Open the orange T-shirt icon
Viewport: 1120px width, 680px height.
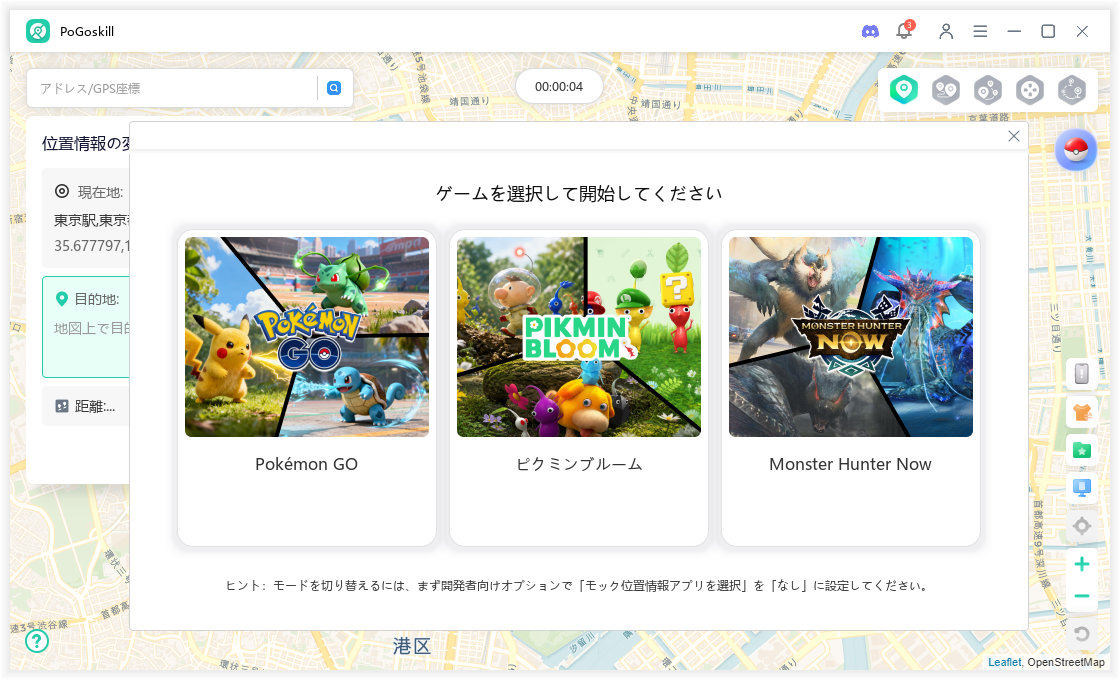(x=1082, y=412)
